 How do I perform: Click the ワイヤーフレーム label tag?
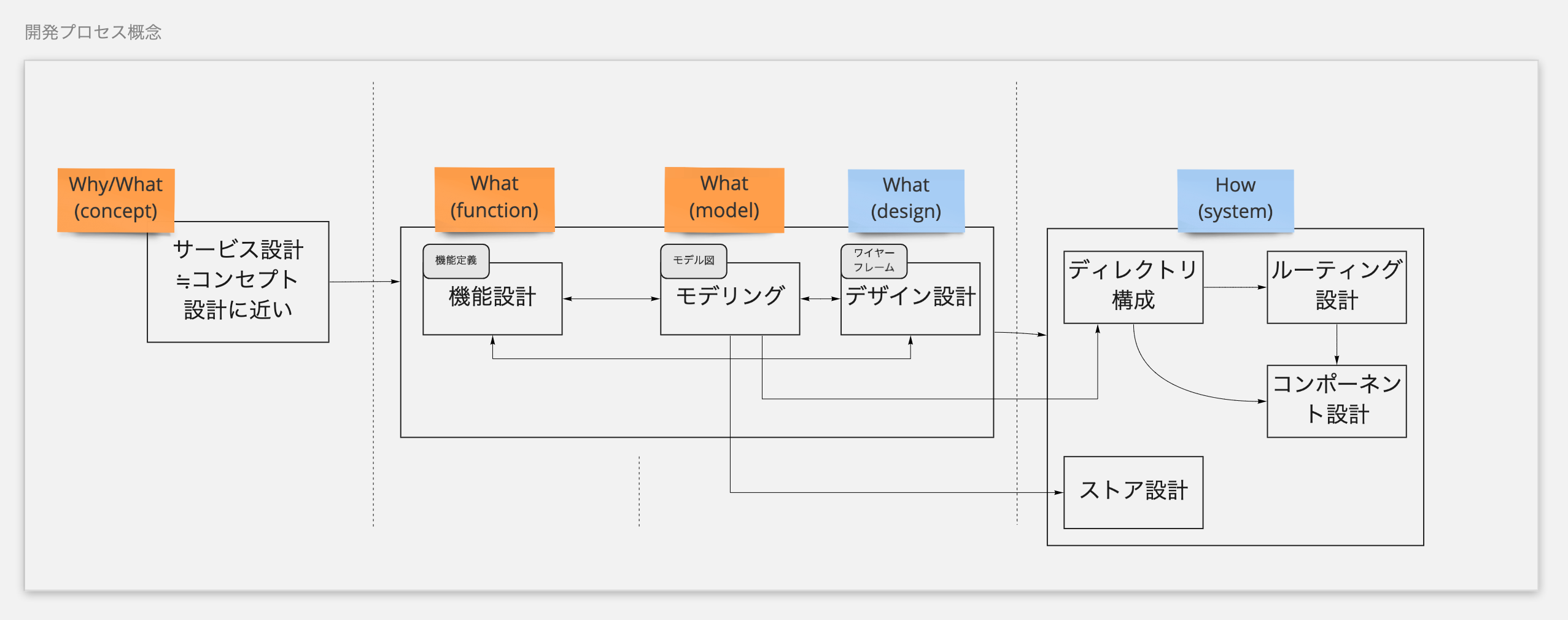[874, 260]
